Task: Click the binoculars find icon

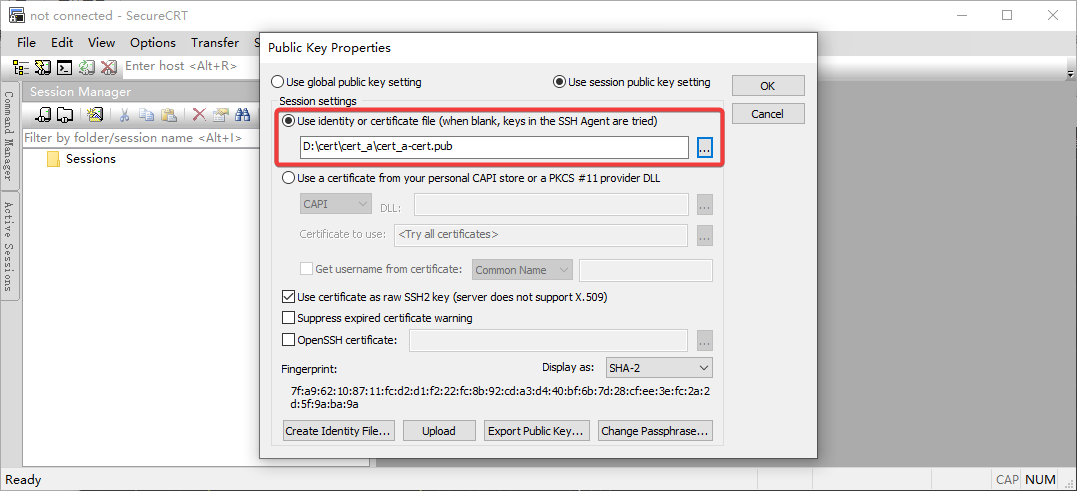Action: click(242, 115)
